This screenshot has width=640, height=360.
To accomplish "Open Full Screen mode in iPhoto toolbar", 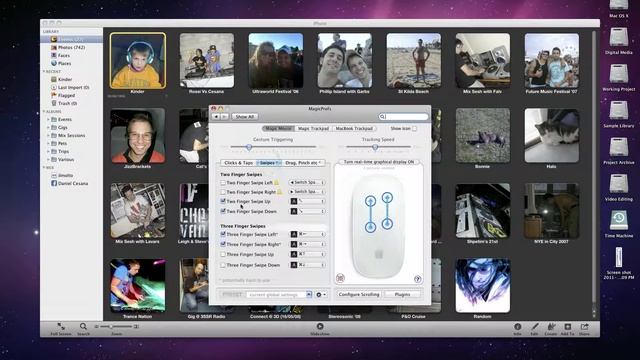I will (x=61, y=327).
